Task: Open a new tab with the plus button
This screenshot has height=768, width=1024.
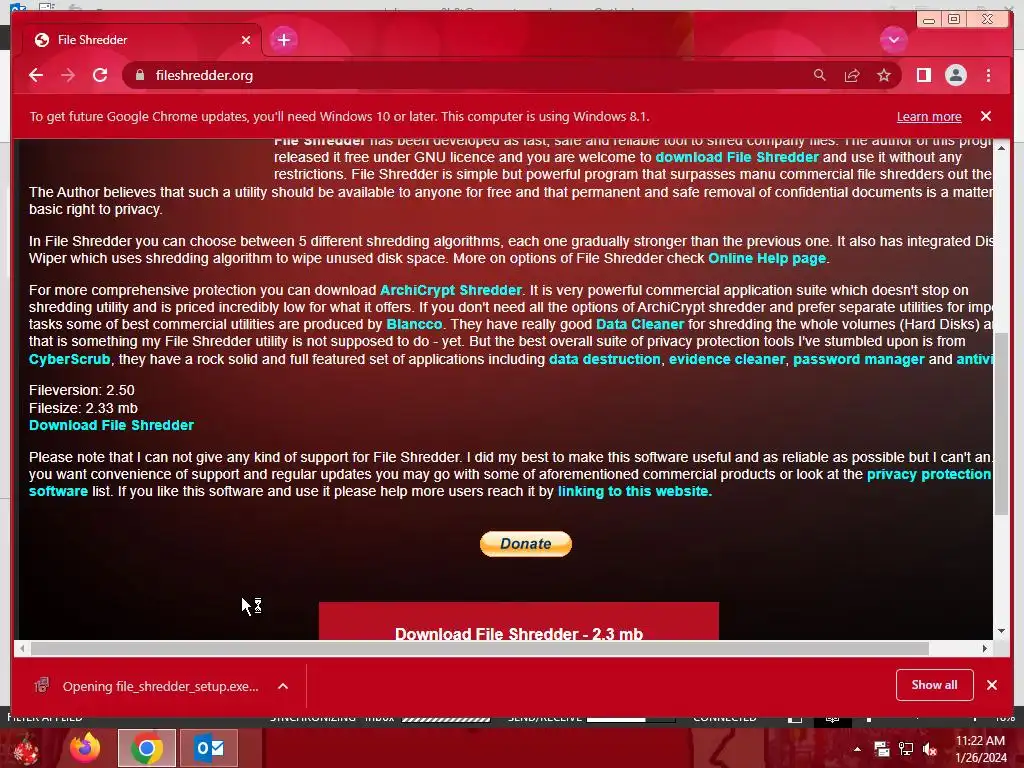Action: click(283, 40)
